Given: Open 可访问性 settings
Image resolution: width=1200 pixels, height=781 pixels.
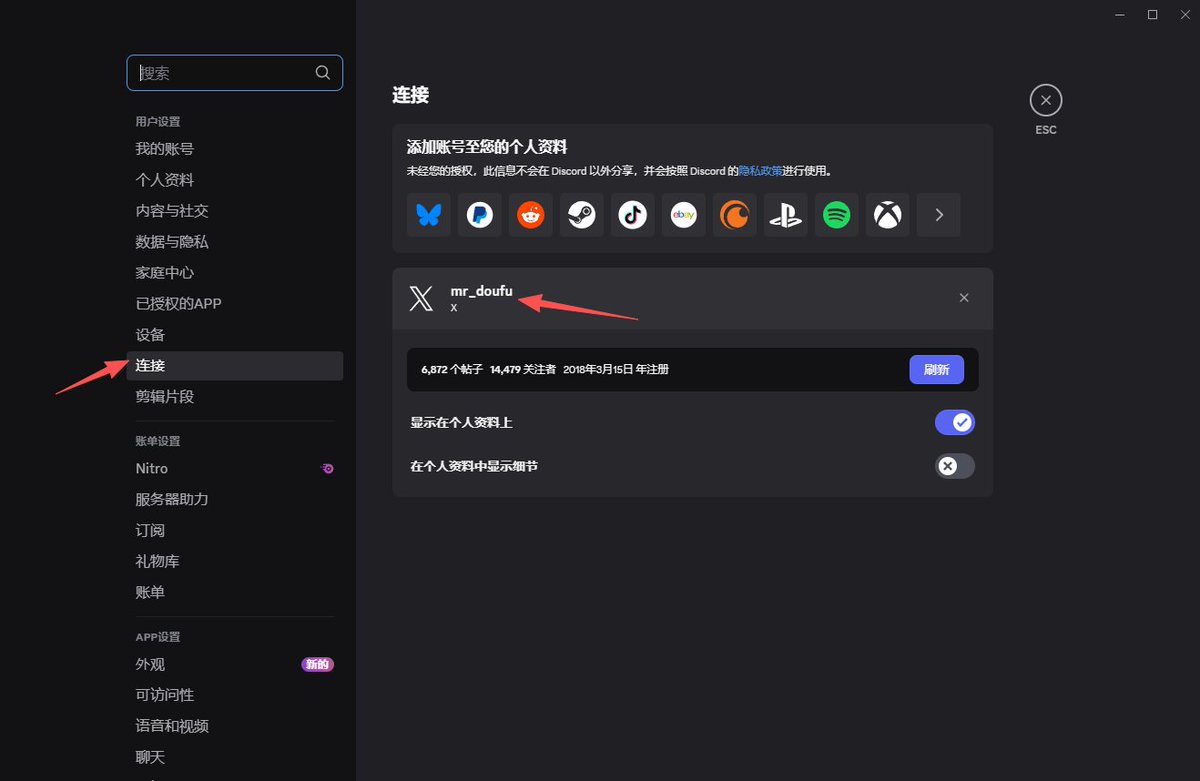Looking at the screenshot, I should click(x=235, y=695).
